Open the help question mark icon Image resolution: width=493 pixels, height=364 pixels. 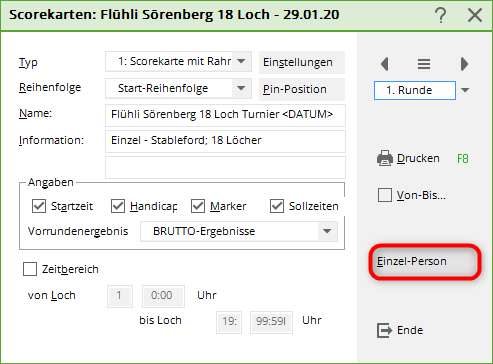[441, 15]
